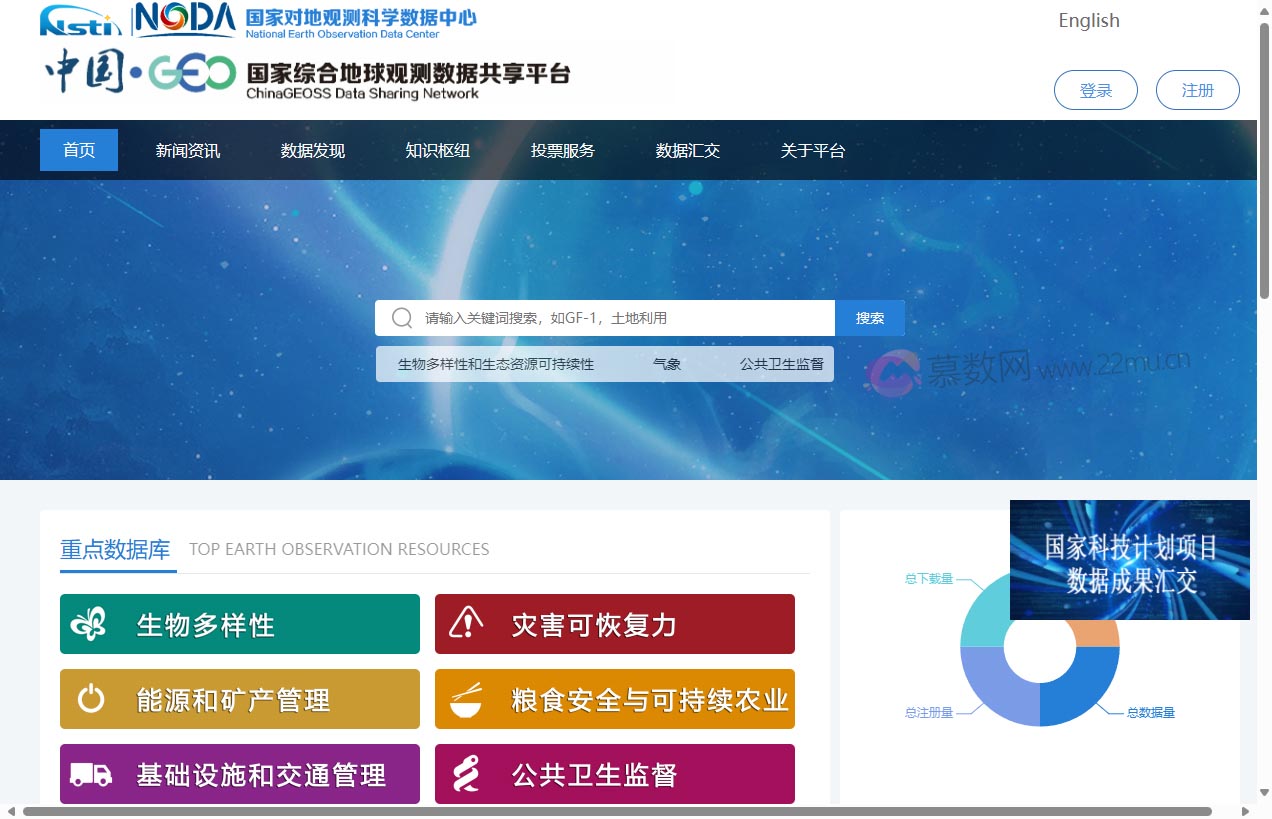Image resolution: width=1272 pixels, height=819 pixels.
Task: Open the 知识枢纽 section
Action: tap(437, 150)
